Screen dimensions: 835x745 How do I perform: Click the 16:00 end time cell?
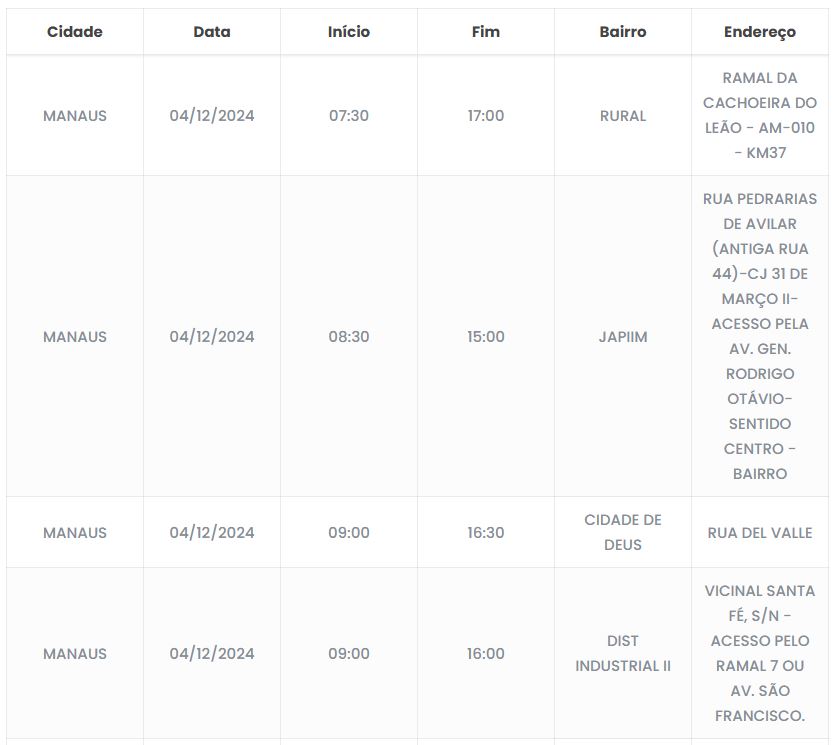pyautogui.click(x=486, y=654)
